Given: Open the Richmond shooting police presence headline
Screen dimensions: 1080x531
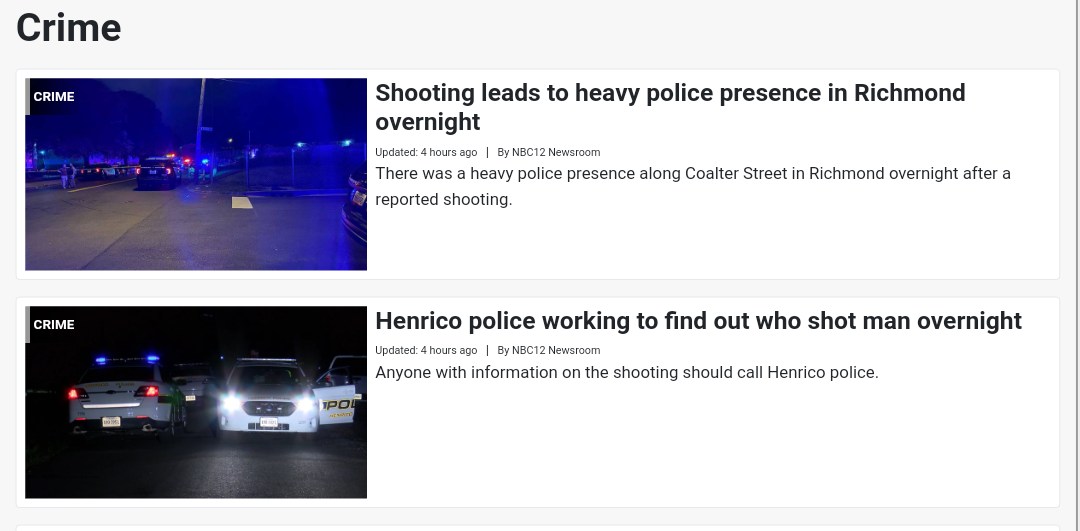Looking at the screenshot, I should click(670, 107).
